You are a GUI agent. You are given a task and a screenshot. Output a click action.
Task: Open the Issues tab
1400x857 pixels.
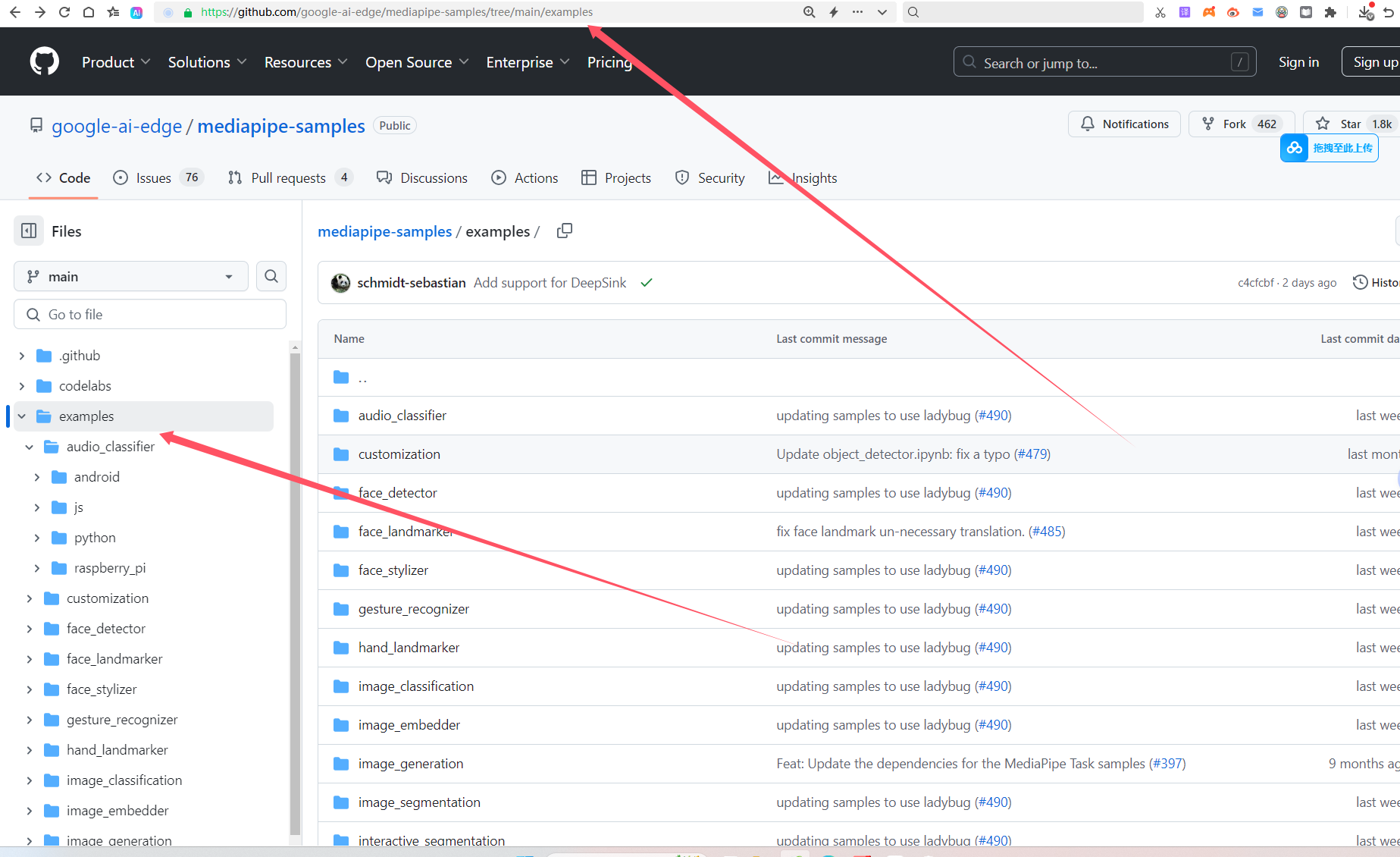158,177
